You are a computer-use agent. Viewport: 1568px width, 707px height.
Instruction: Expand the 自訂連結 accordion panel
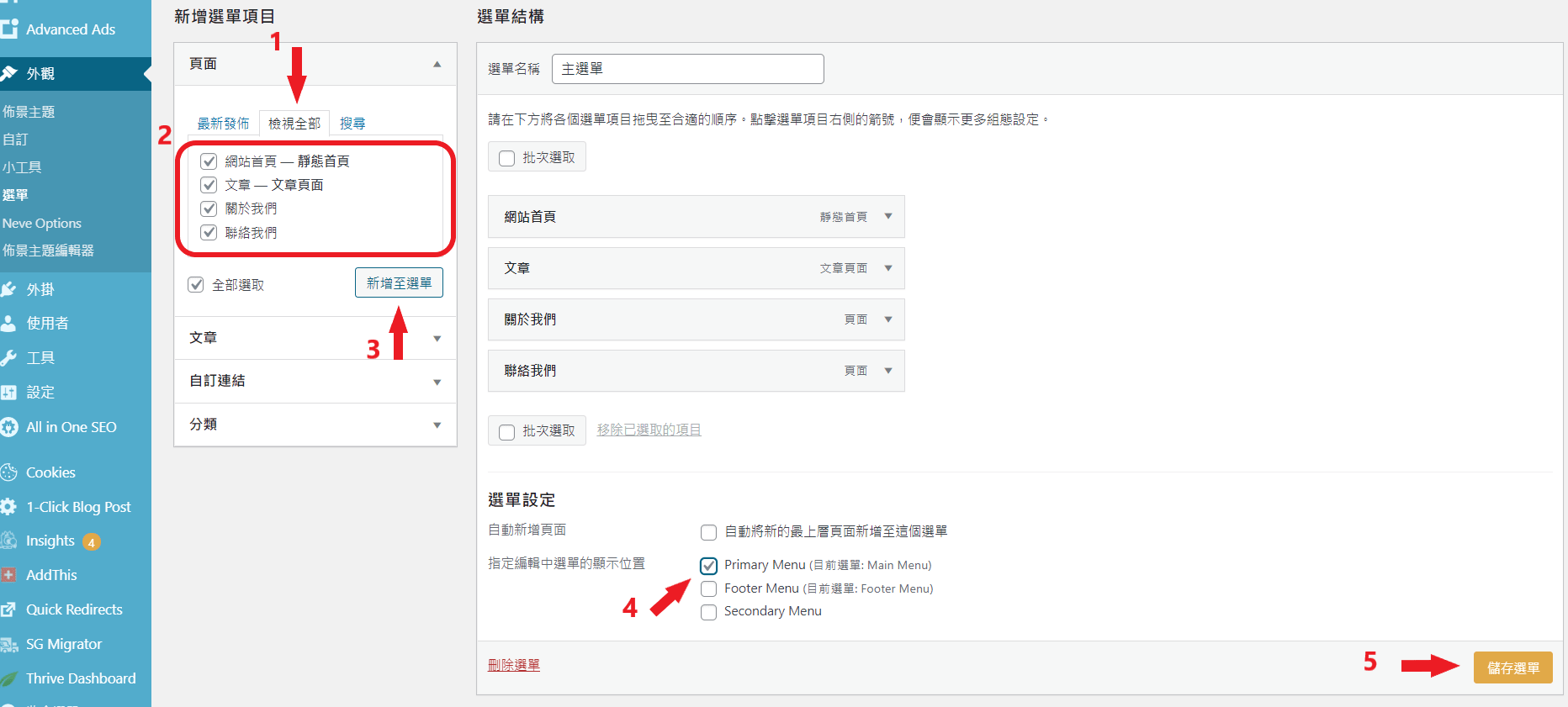pos(315,381)
